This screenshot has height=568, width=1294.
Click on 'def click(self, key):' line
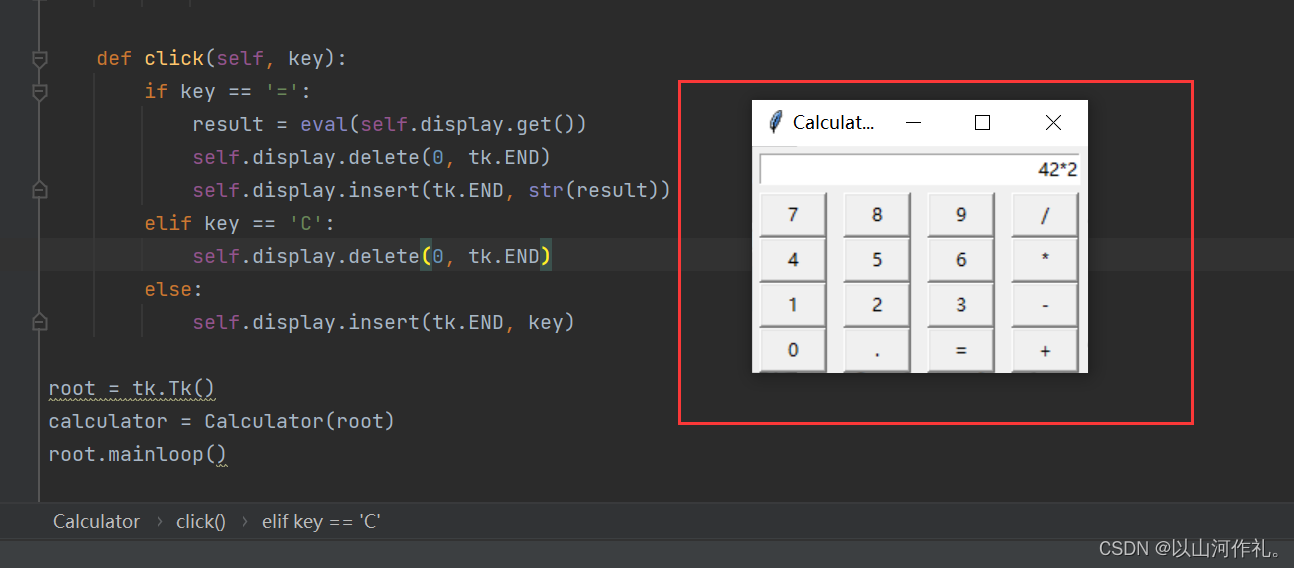pos(222,58)
